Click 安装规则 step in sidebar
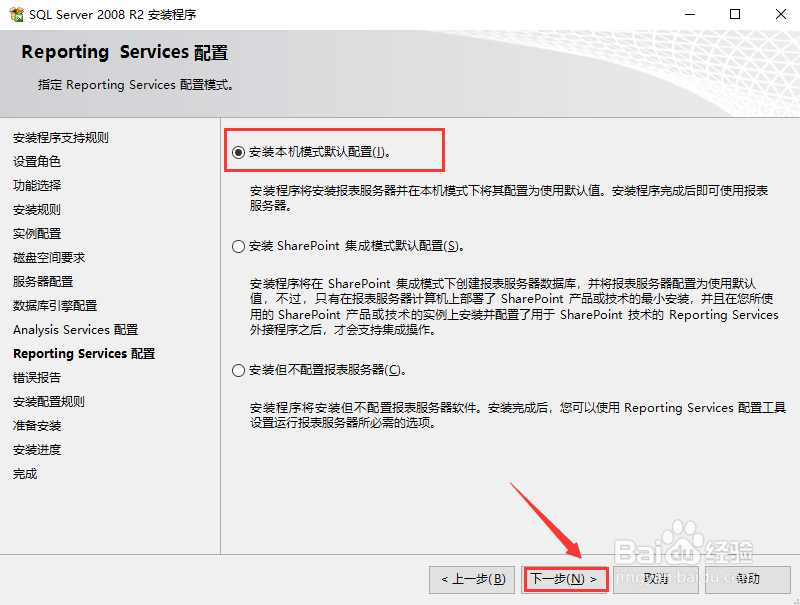Viewport: 800px width, 605px height. 37,210
